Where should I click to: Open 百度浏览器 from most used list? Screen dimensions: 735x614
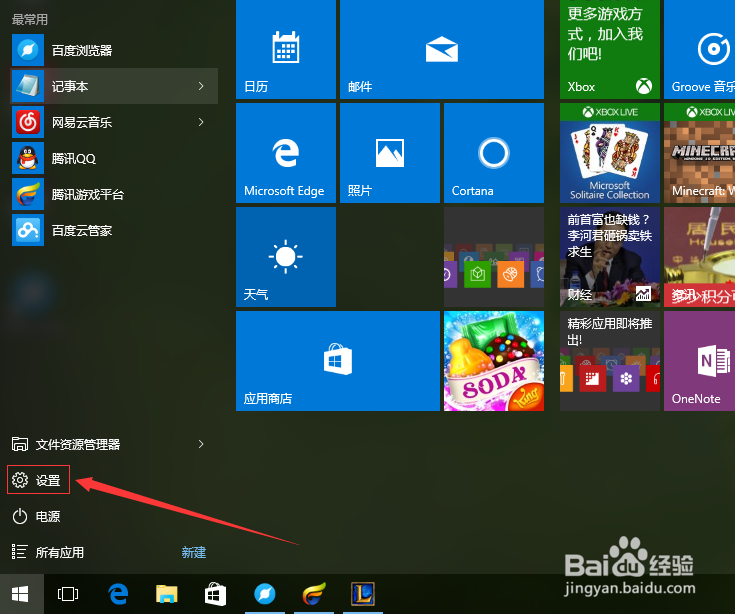coord(114,50)
